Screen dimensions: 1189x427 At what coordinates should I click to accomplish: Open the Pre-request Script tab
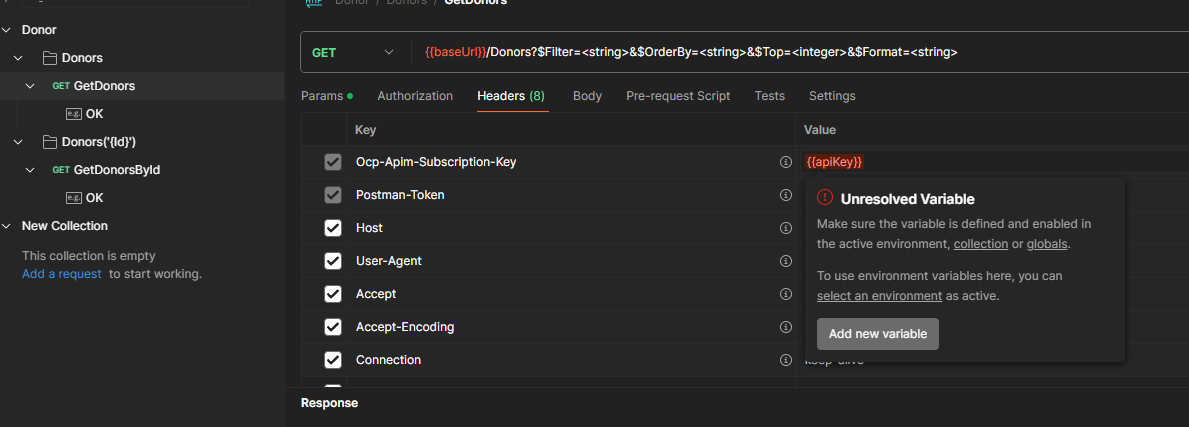pos(678,96)
